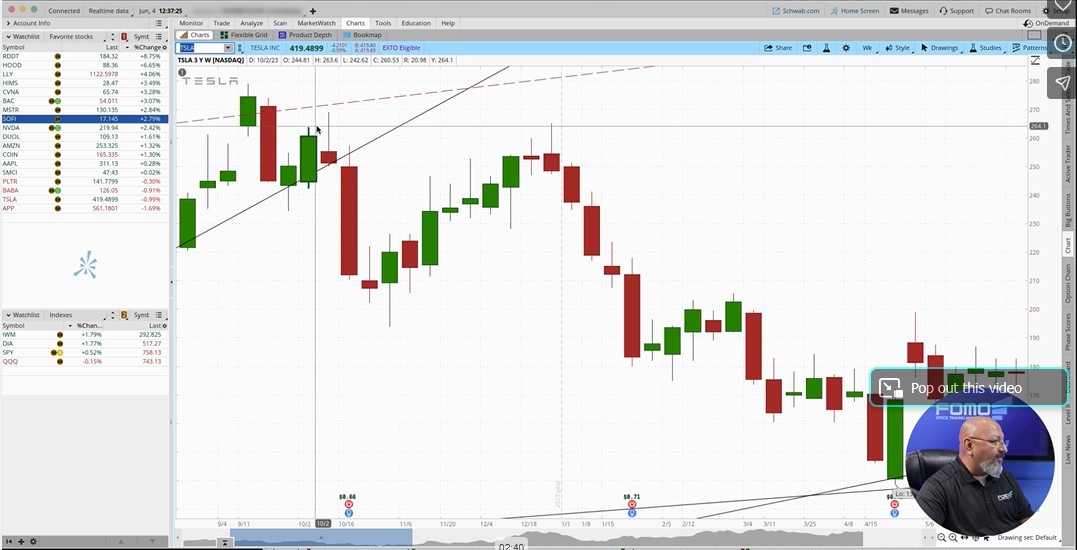Screen dimensions: 1077x550
Task: Click zoom out magnifier icon below chart
Action: click(942, 538)
